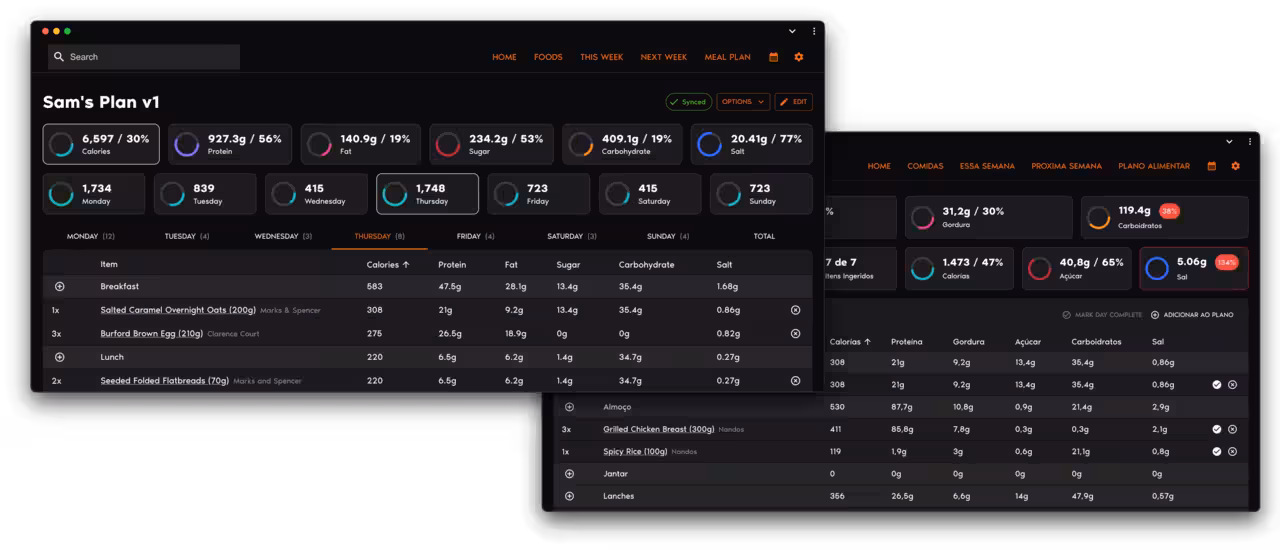This screenshot has height=550, width=1280.
Task: Click the magnifier icon in the Search box
Action: pyautogui.click(x=59, y=57)
